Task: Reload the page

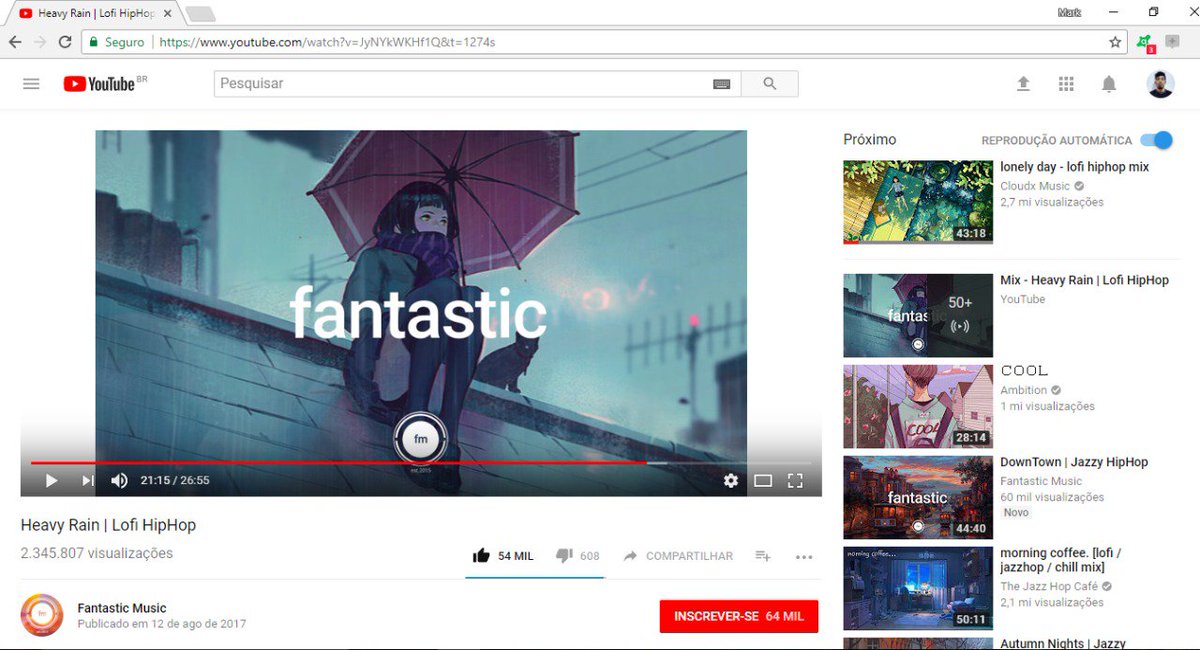Action: coord(65,42)
